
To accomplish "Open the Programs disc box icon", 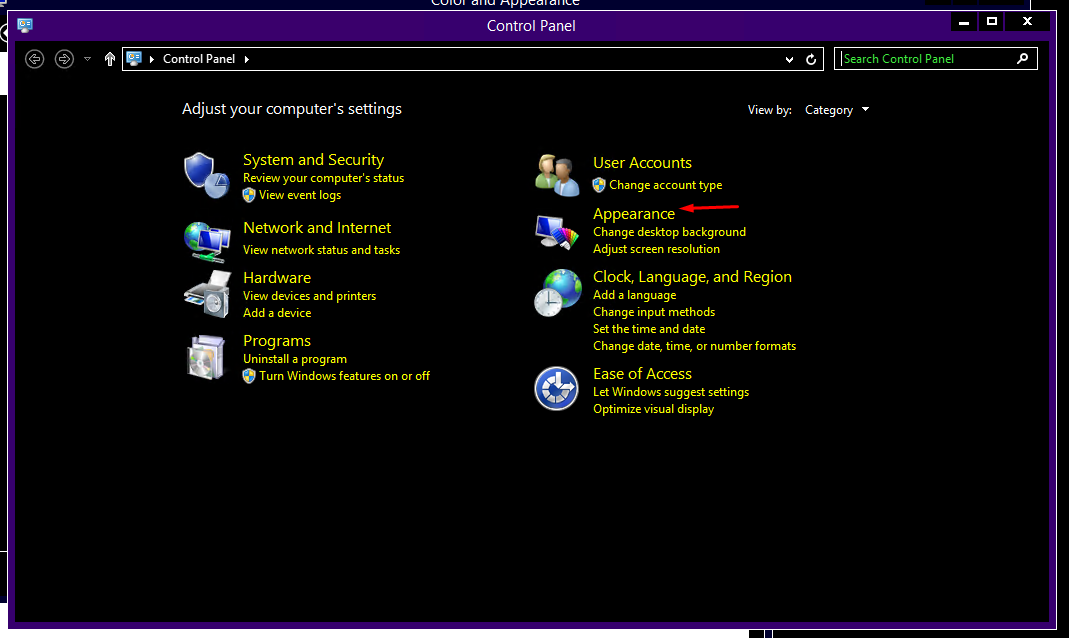I will click(206, 356).
